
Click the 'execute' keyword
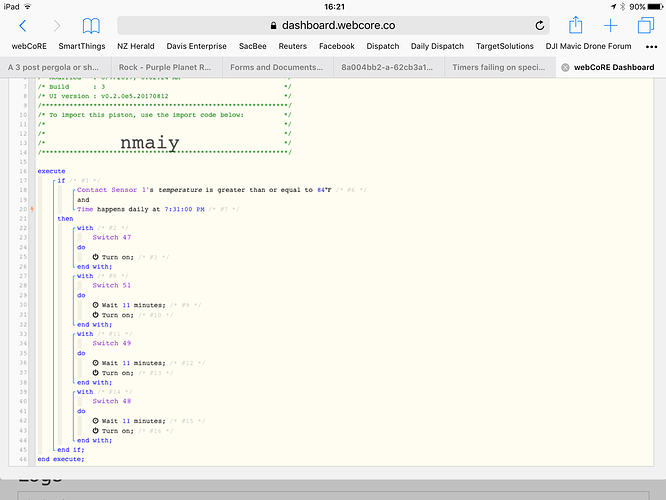(x=51, y=171)
